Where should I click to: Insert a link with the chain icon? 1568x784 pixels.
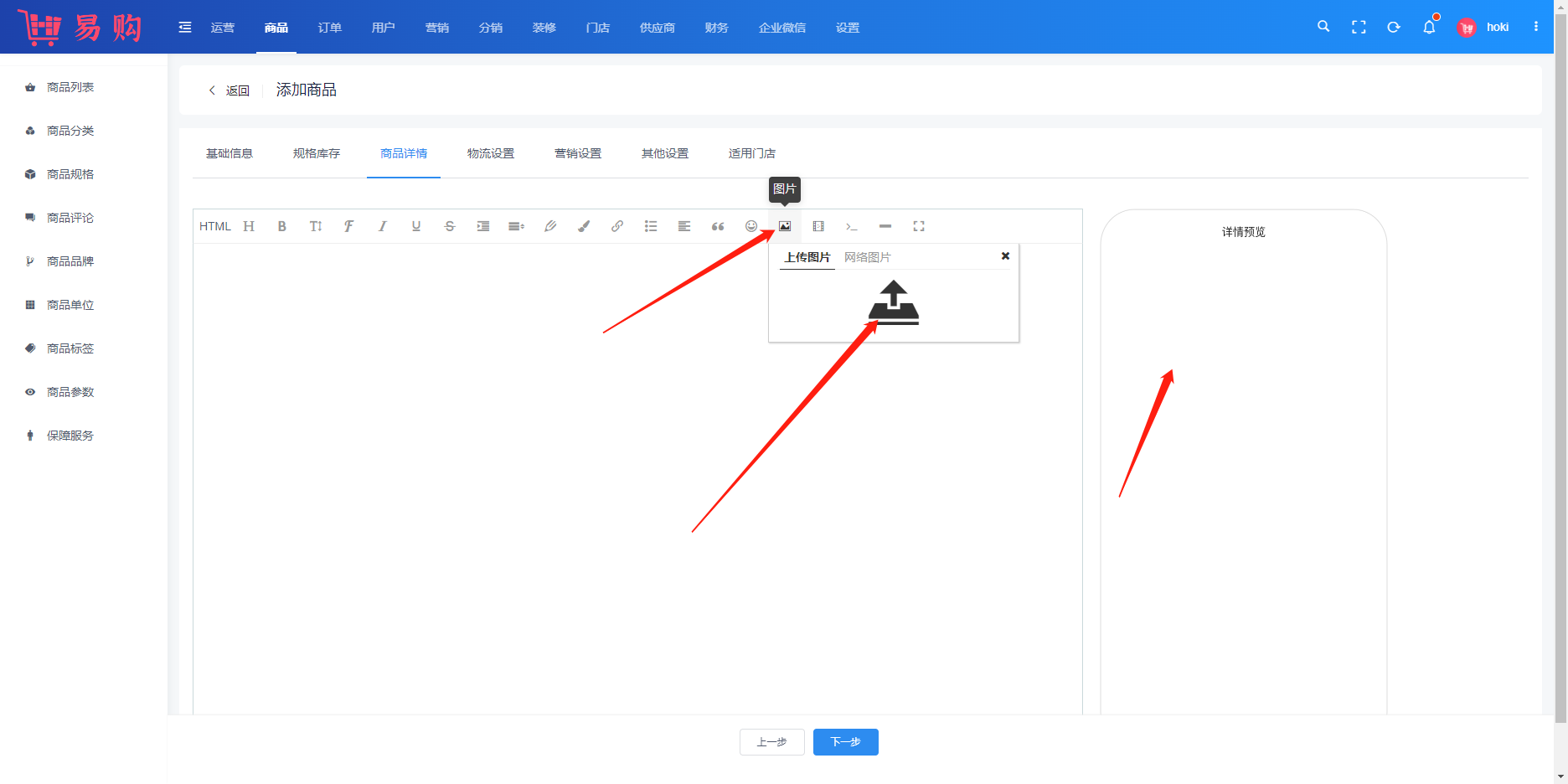pos(617,226)
